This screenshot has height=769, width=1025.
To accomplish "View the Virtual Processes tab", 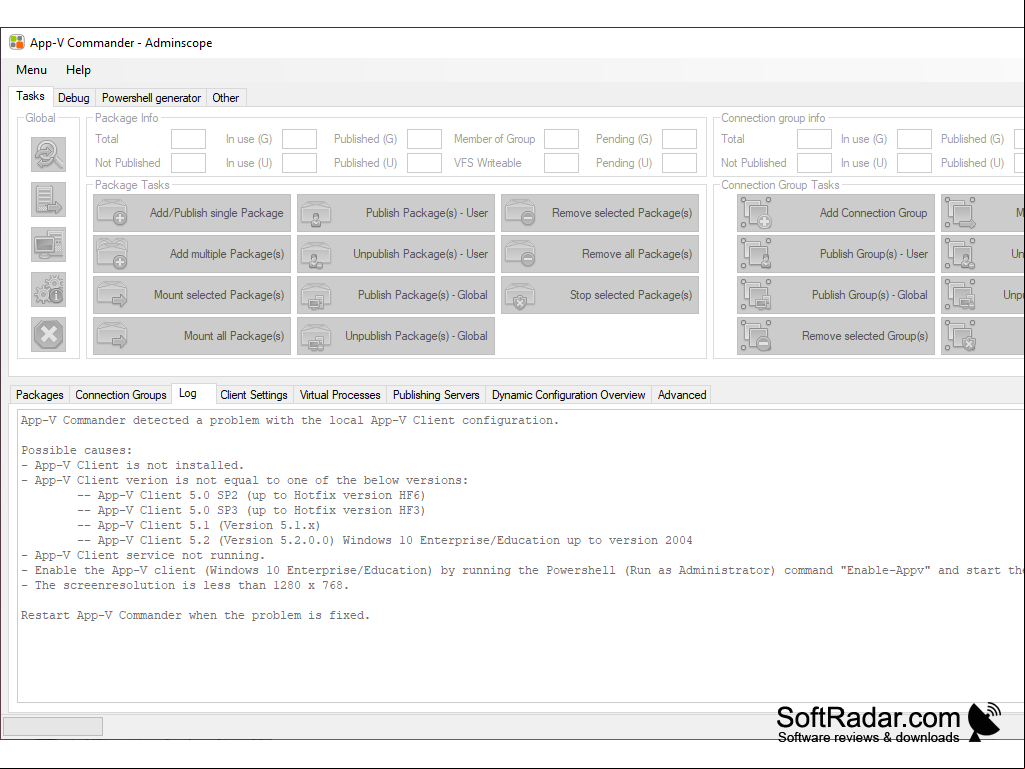I will [x=340, y=395].
